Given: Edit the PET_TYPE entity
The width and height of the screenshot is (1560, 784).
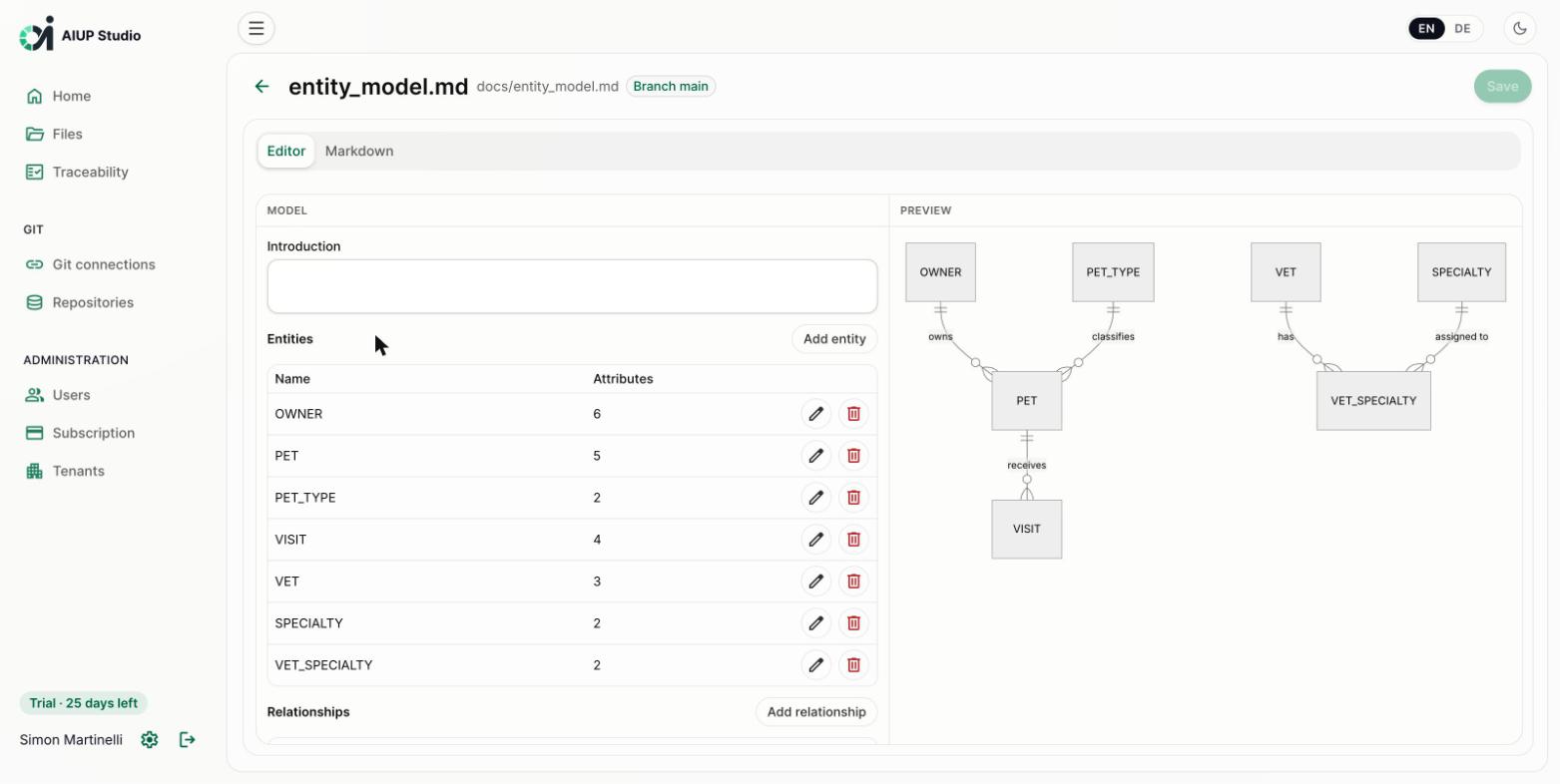Looking at the screenshot, I should [816, 498].
